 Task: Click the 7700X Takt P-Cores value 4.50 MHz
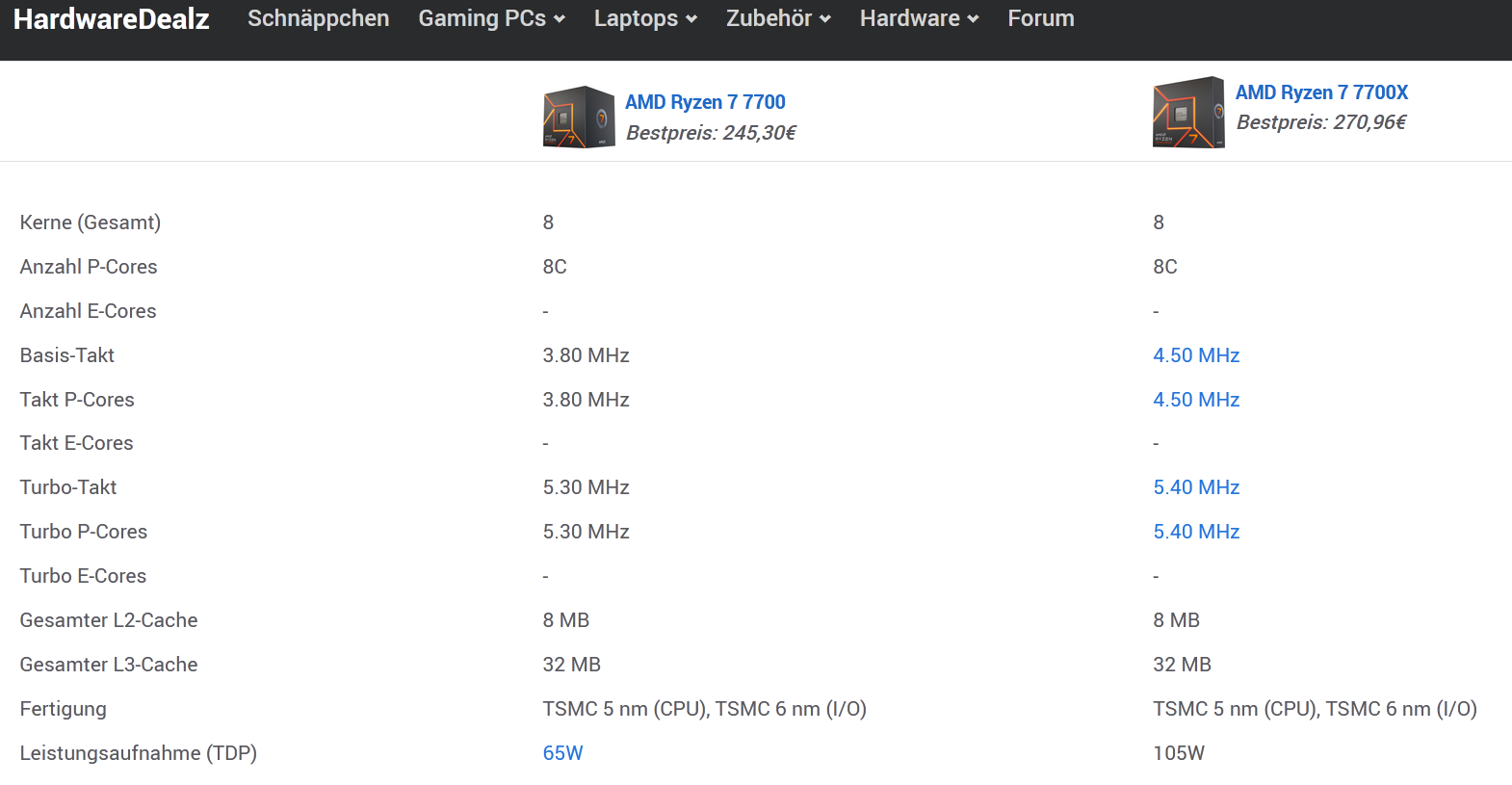tap(1196, 400)
